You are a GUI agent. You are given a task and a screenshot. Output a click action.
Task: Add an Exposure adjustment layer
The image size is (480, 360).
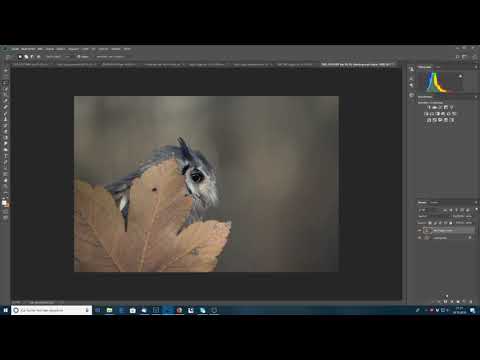446,107
